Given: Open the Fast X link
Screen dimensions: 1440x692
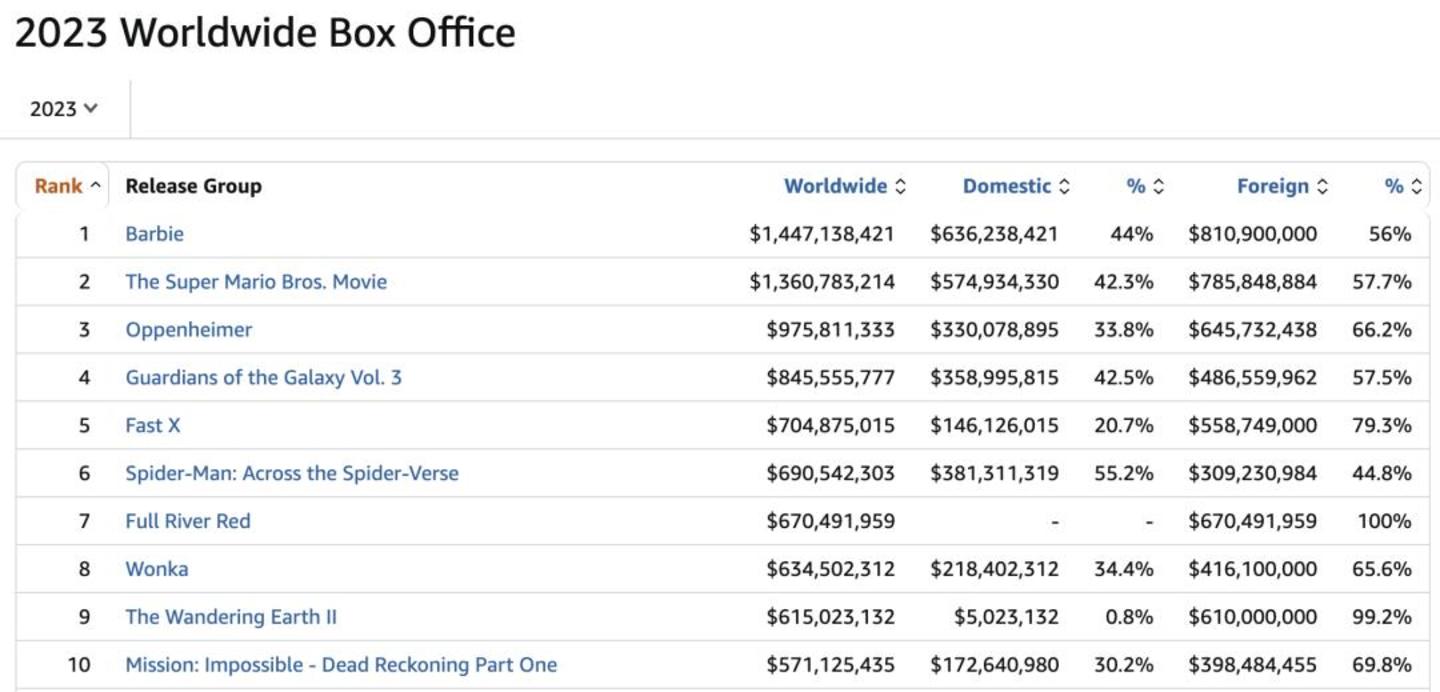Looking at the screenshot, I should pyautogui.click(x=153, y=426).
